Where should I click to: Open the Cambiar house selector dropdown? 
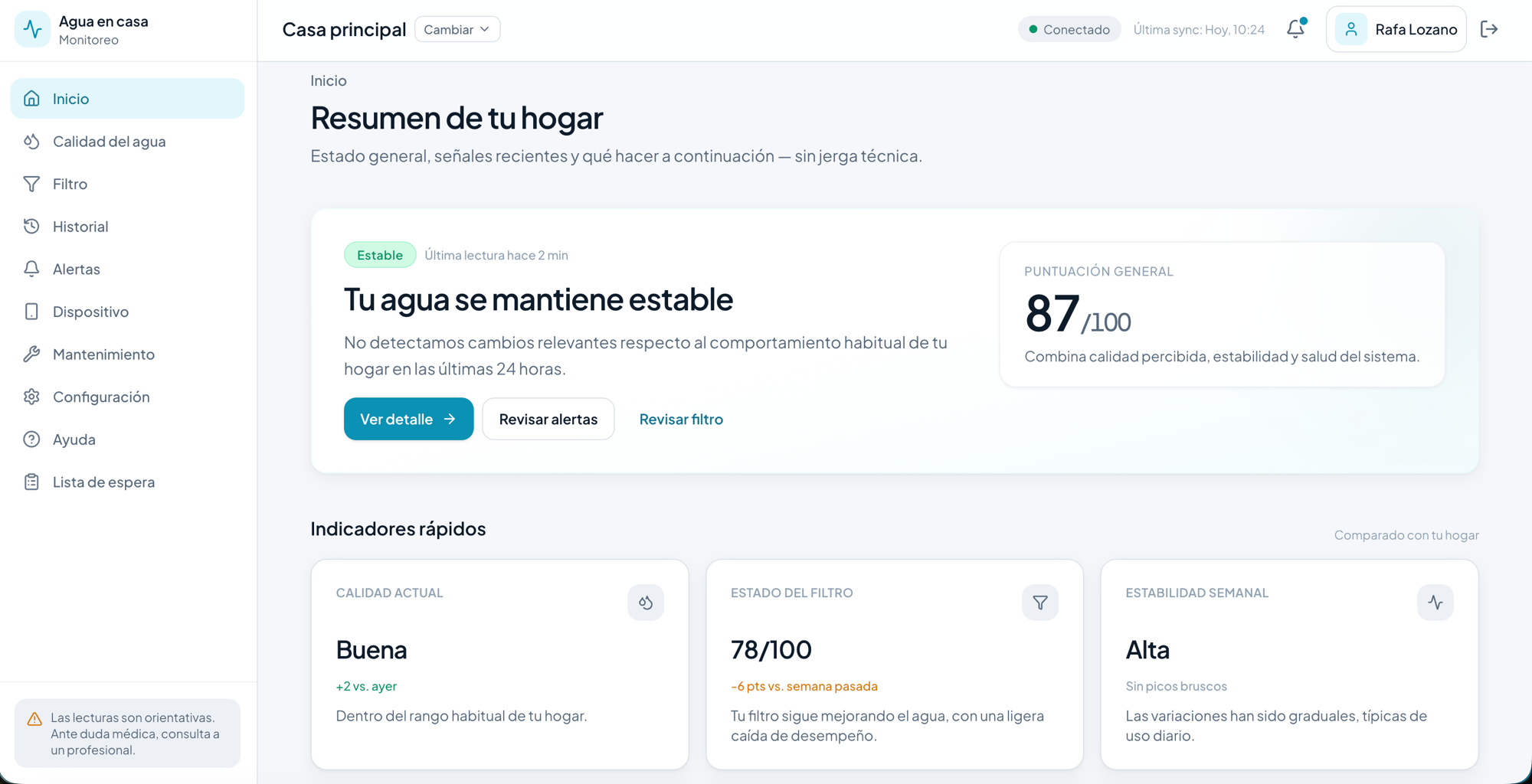tap(457, 28)
